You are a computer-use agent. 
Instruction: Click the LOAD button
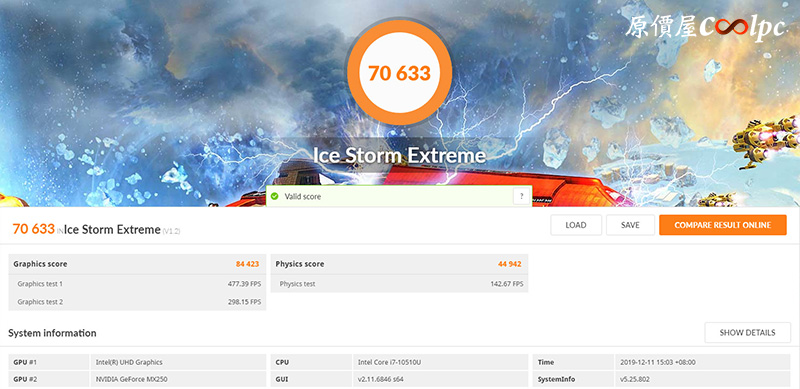pos(576,225)
